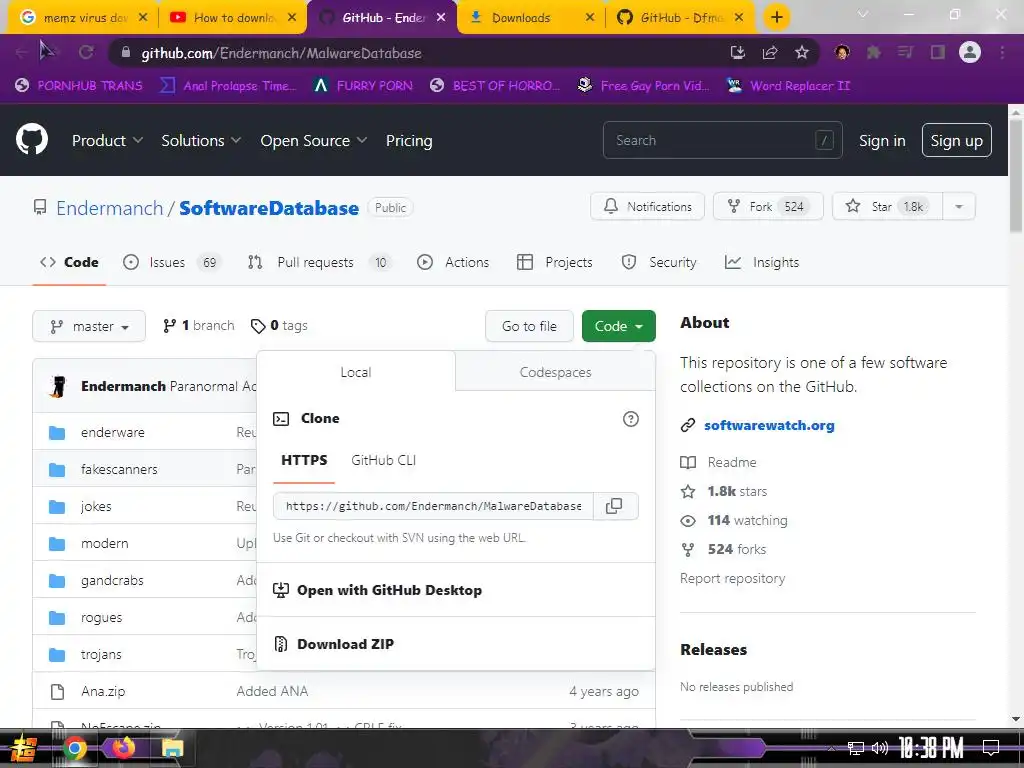The image size is (1024, 768).
Task: Select the GitHub CLI clone option
Action: [383, 460]
